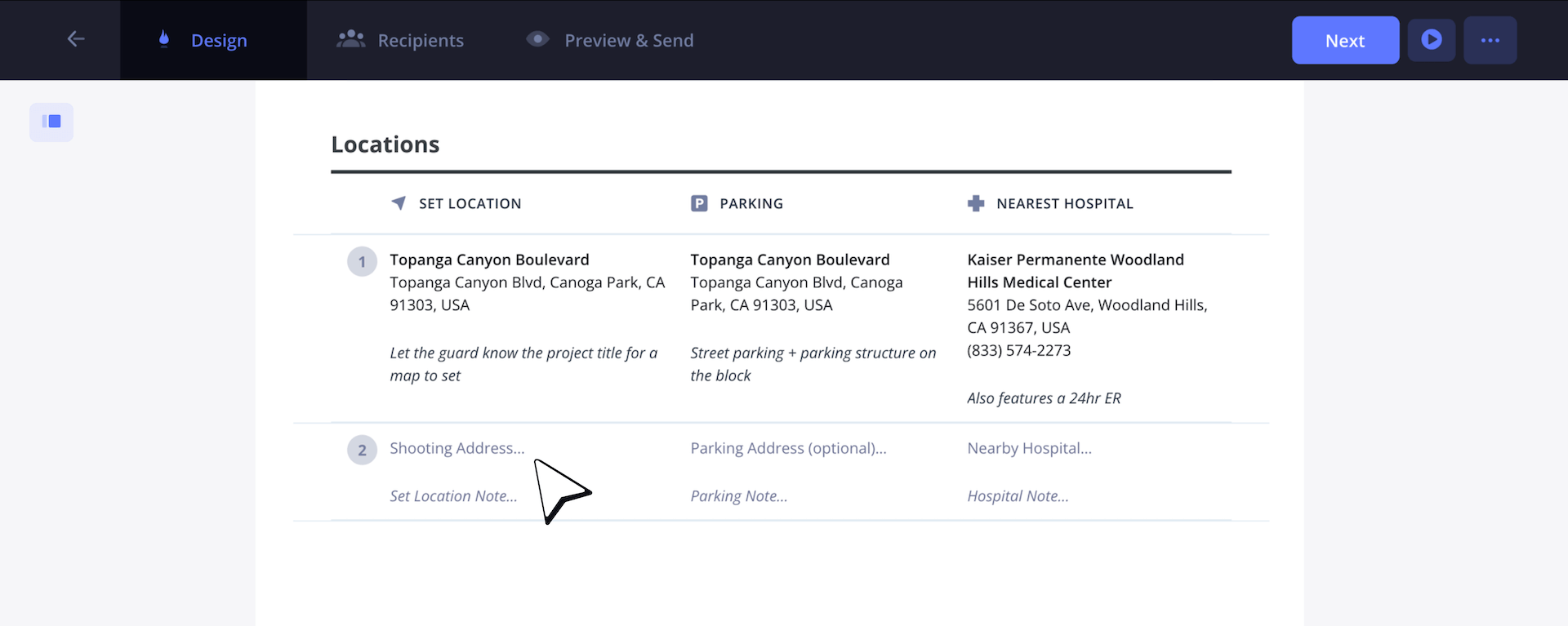
Task: Select the Nearby Hospital field
Action: pyautogui.click(x=1029, y=448)
